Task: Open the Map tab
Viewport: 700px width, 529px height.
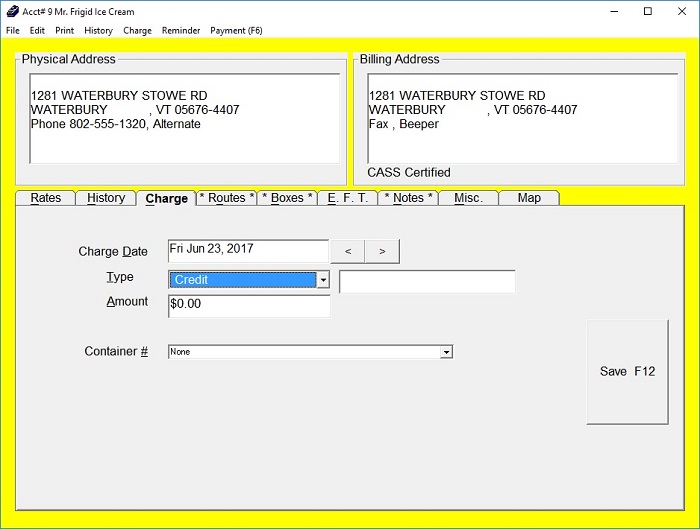Action: point(529,198)
